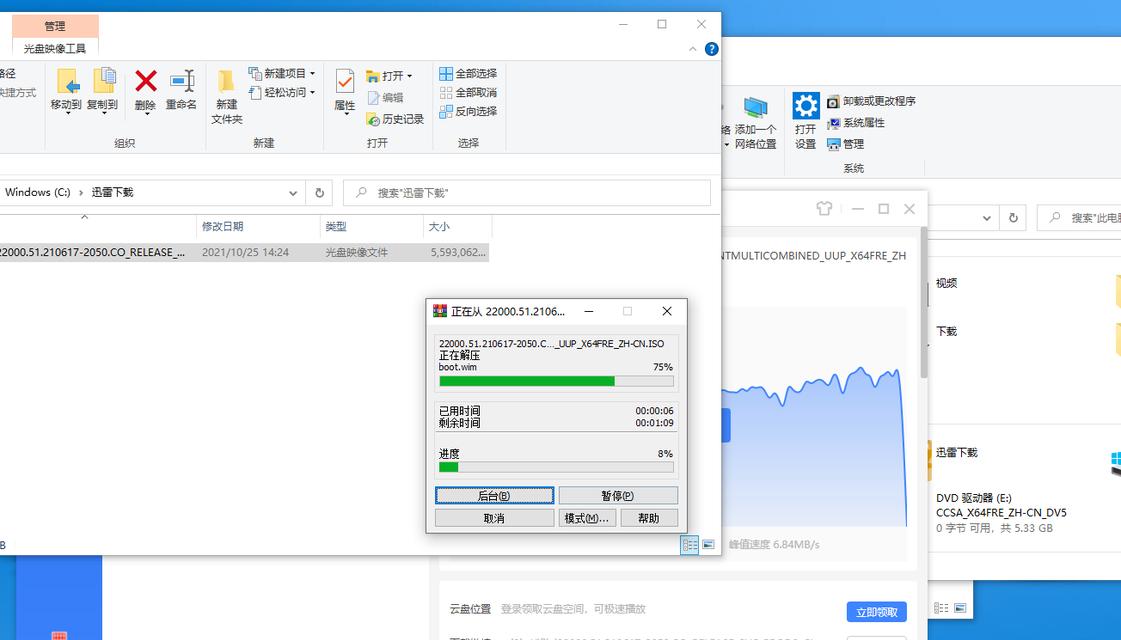Switch to the 管理 ribbon tab
Screen dimensions: 1121x640
coord(55,26)
